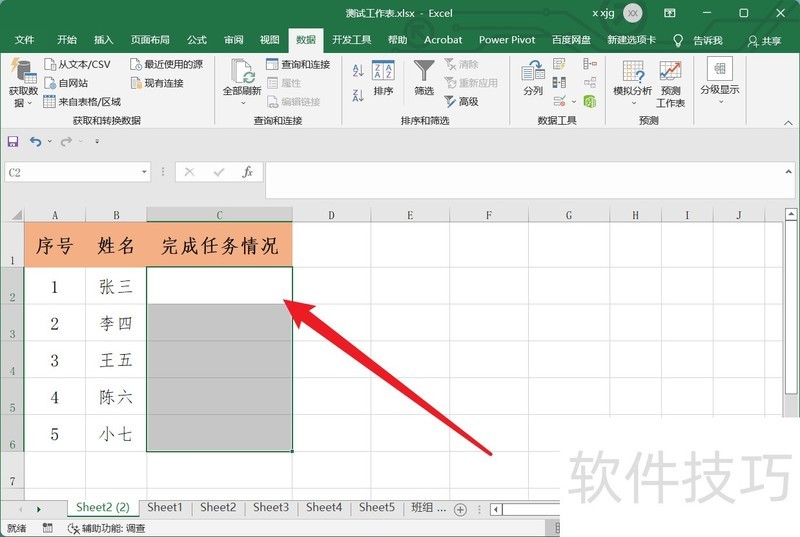The height and width of the screenshot is (537, 800).
Task: Expand the Refresh All dropdown arrow
Action: (243, 103)
